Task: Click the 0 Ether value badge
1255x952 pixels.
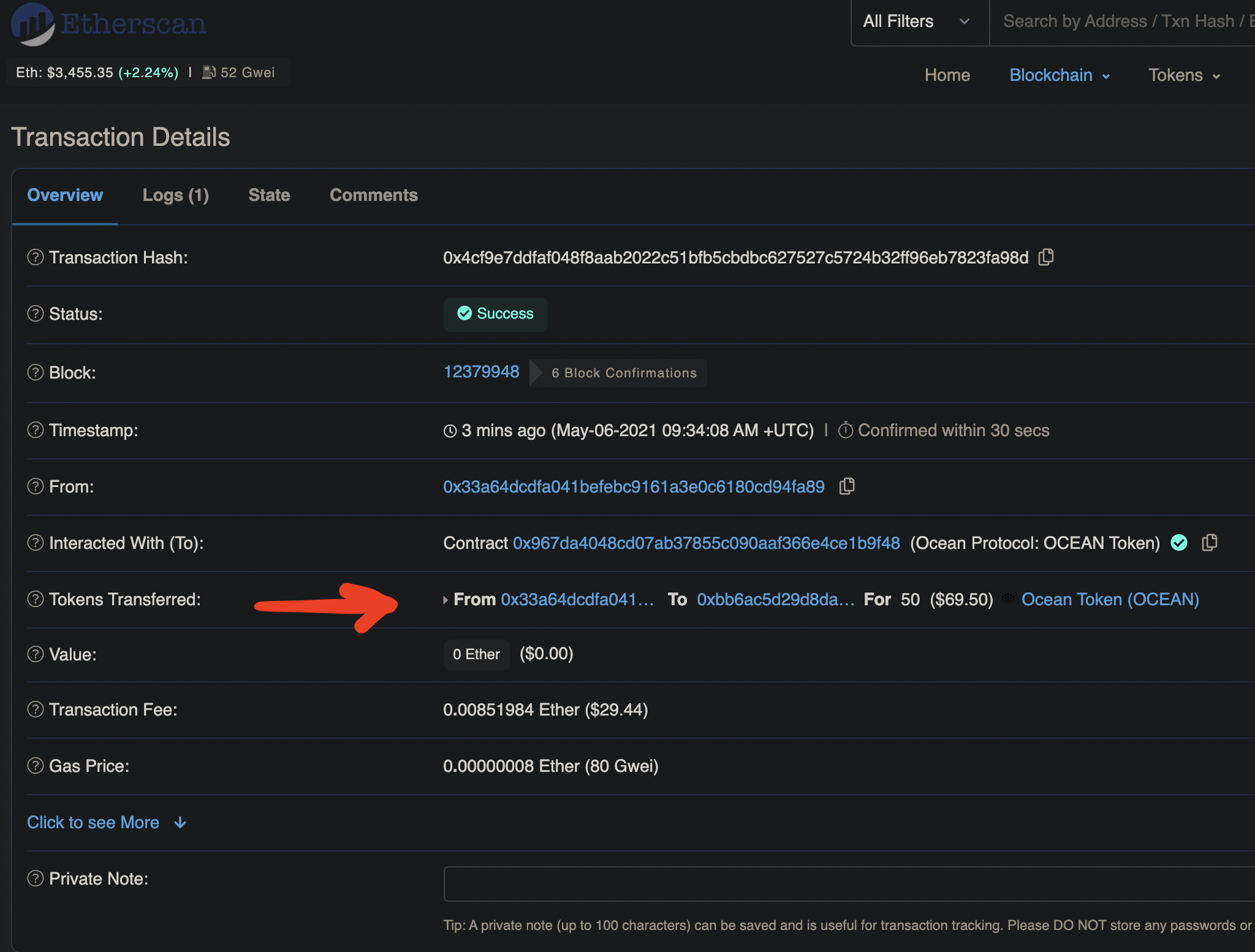Action: tap(476, 654)
